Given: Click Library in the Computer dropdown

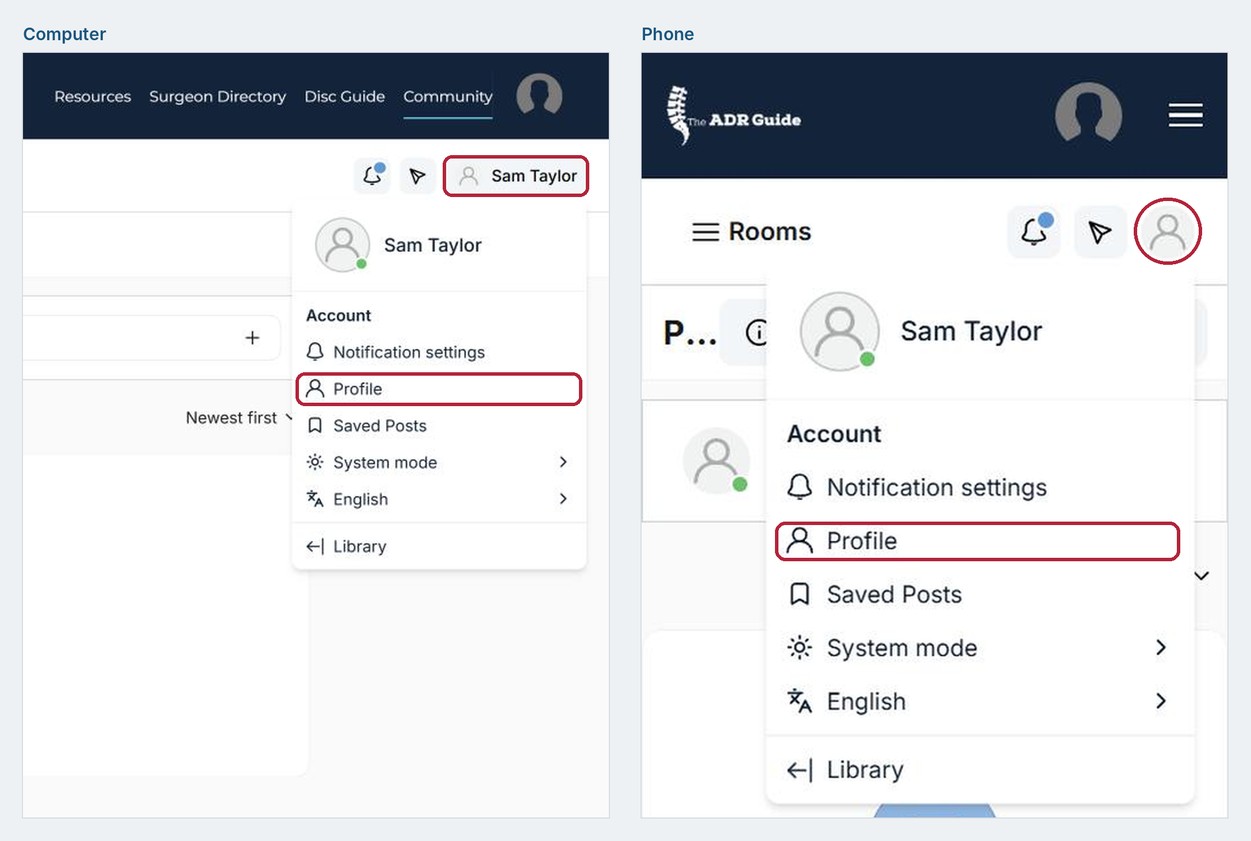Looking at the screenshot, I should 438,546.
